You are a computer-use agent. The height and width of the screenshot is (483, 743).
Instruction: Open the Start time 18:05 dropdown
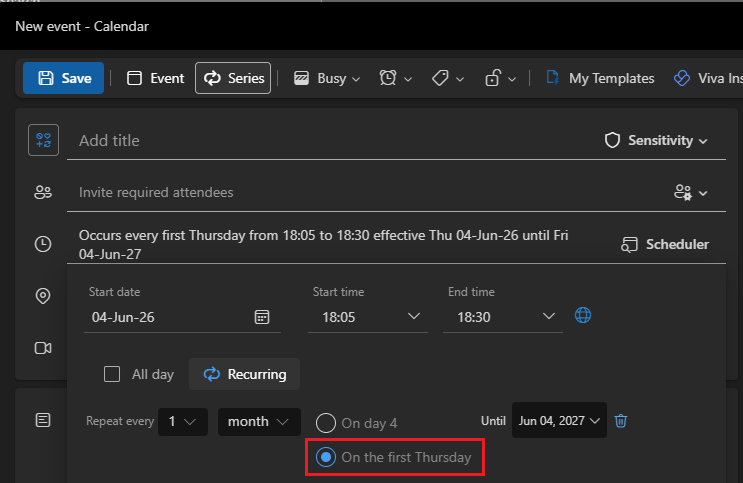(368, 317)
